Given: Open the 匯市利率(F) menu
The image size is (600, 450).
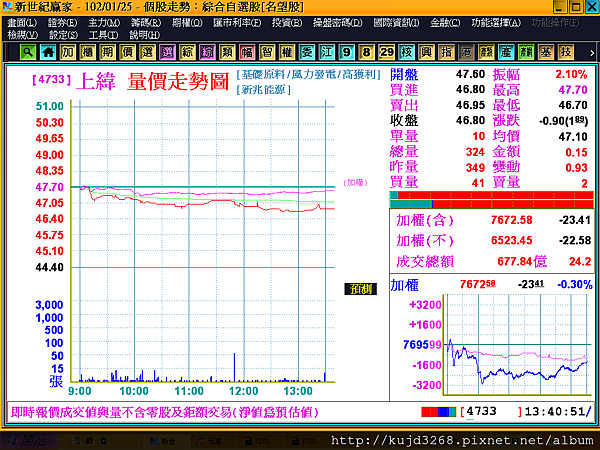Looking at the screenshot, I should point(237,23).
